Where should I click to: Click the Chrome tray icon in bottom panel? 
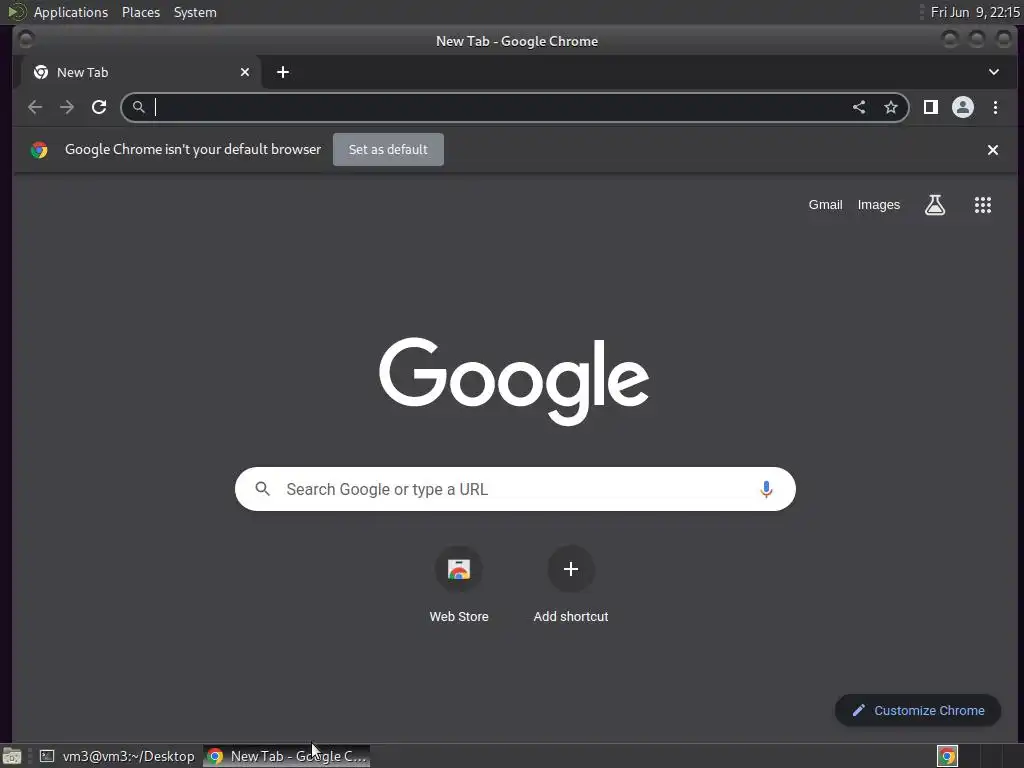[x=947, y=756]
